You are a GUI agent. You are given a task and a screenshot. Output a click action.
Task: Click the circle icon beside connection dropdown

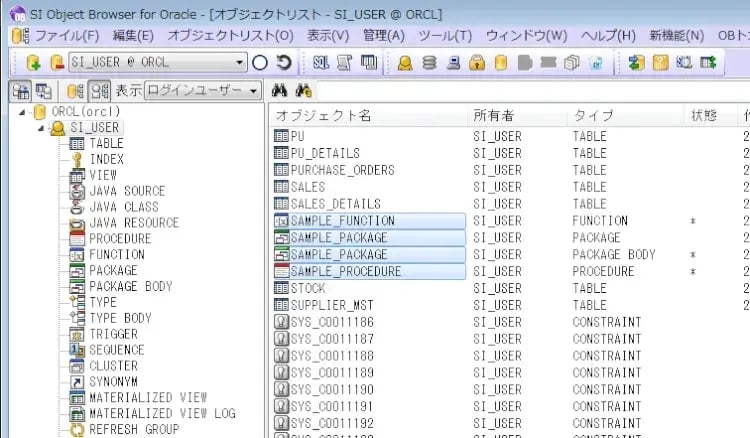260,62
